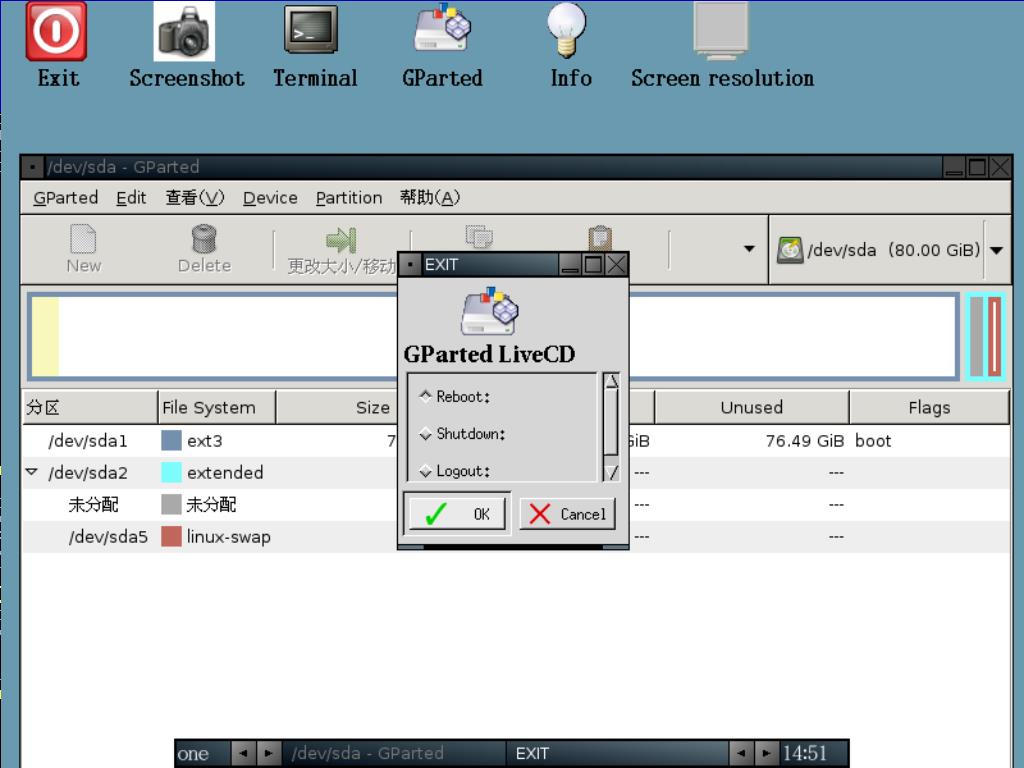This screenshot has height=768, width=1024.
Task: Click the Copy partition toolbar icon
Action: coord(479,236)
